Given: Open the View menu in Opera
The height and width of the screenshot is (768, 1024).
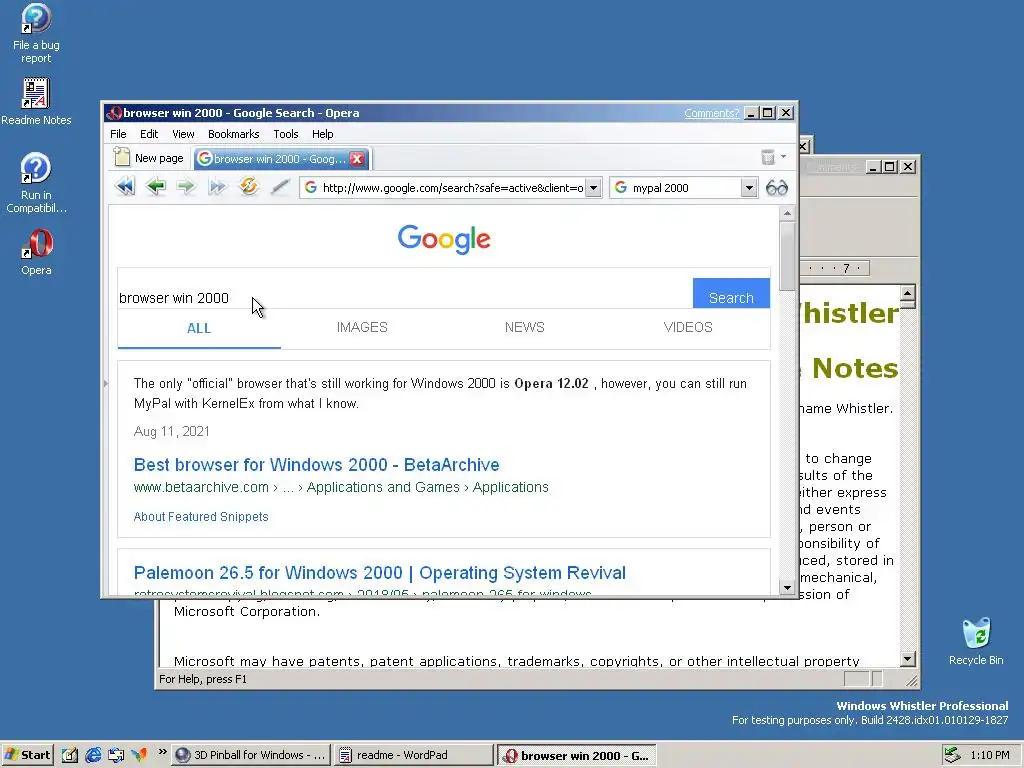Looking at the screenshot, I should (x=183, y=134).
